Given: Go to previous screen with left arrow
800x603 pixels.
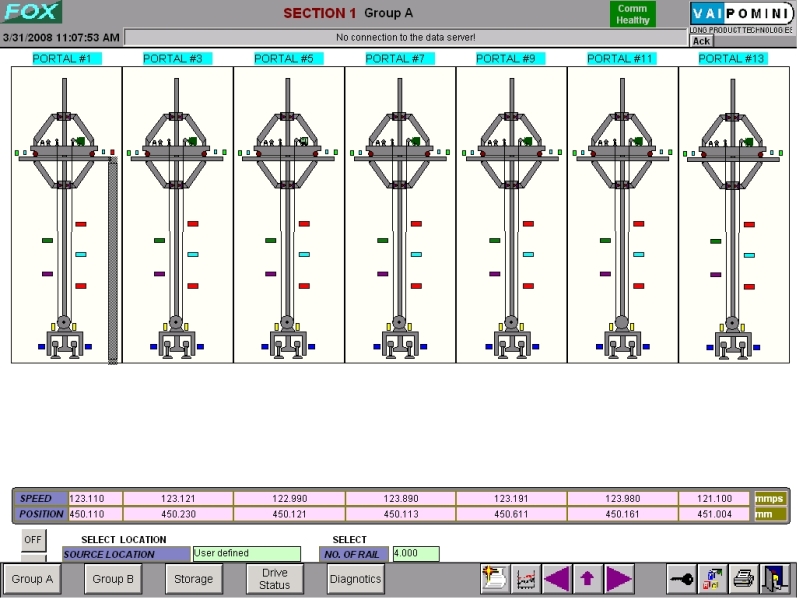Looking at the screenshot, I should [x=556, y=579].
